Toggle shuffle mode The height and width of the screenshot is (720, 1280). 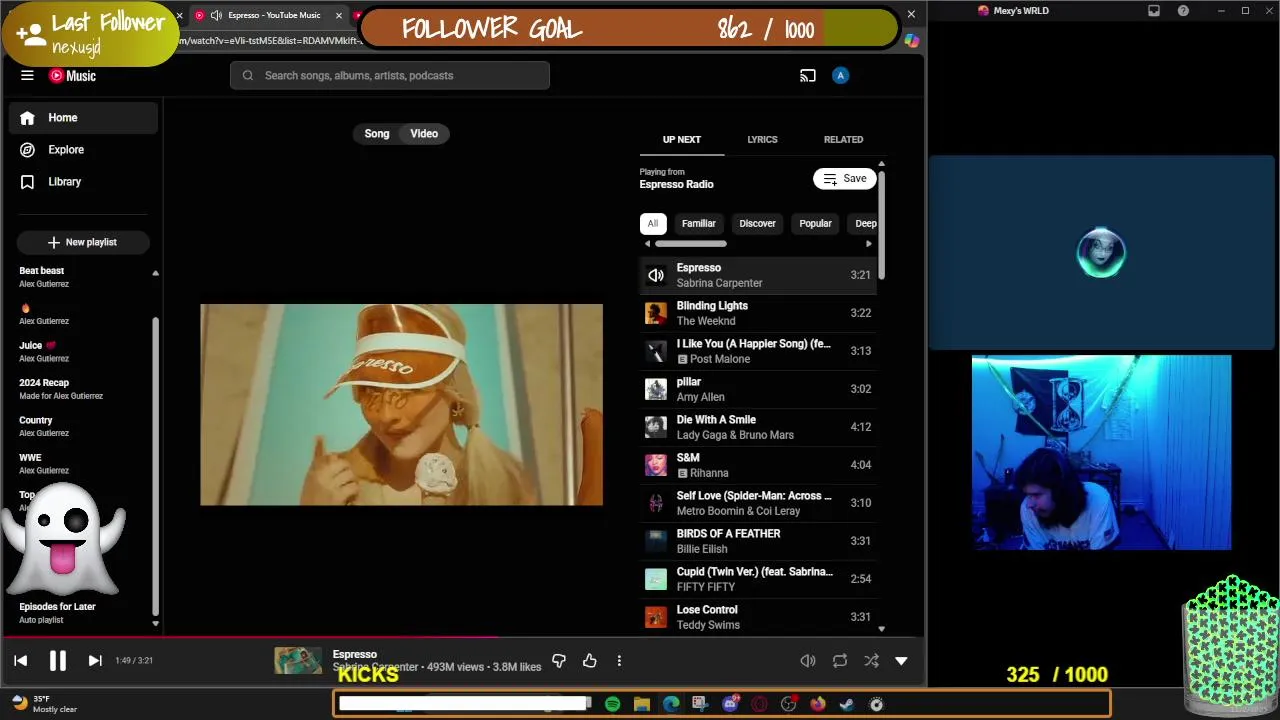tap(871, 660)
